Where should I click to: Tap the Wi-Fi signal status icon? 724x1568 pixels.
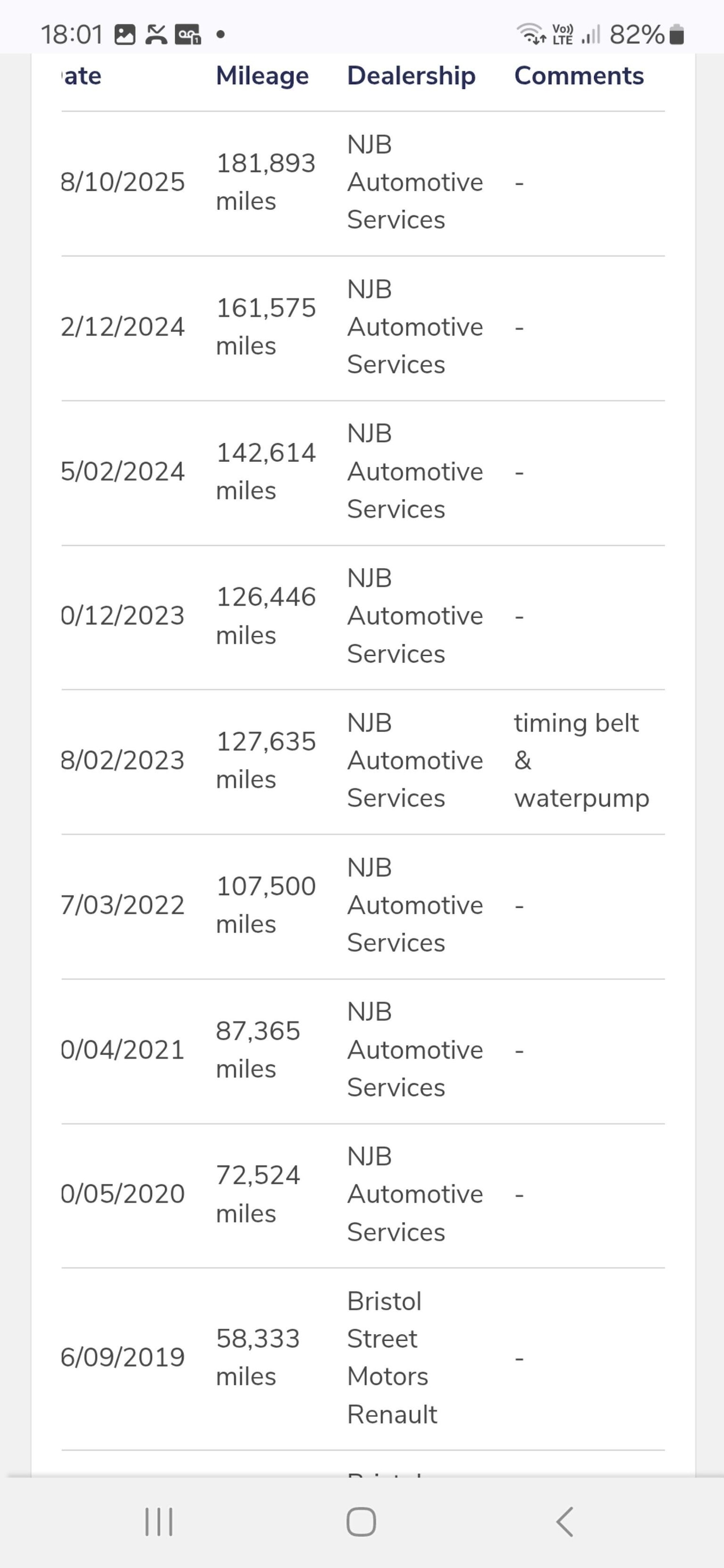(x=530, y=34)
